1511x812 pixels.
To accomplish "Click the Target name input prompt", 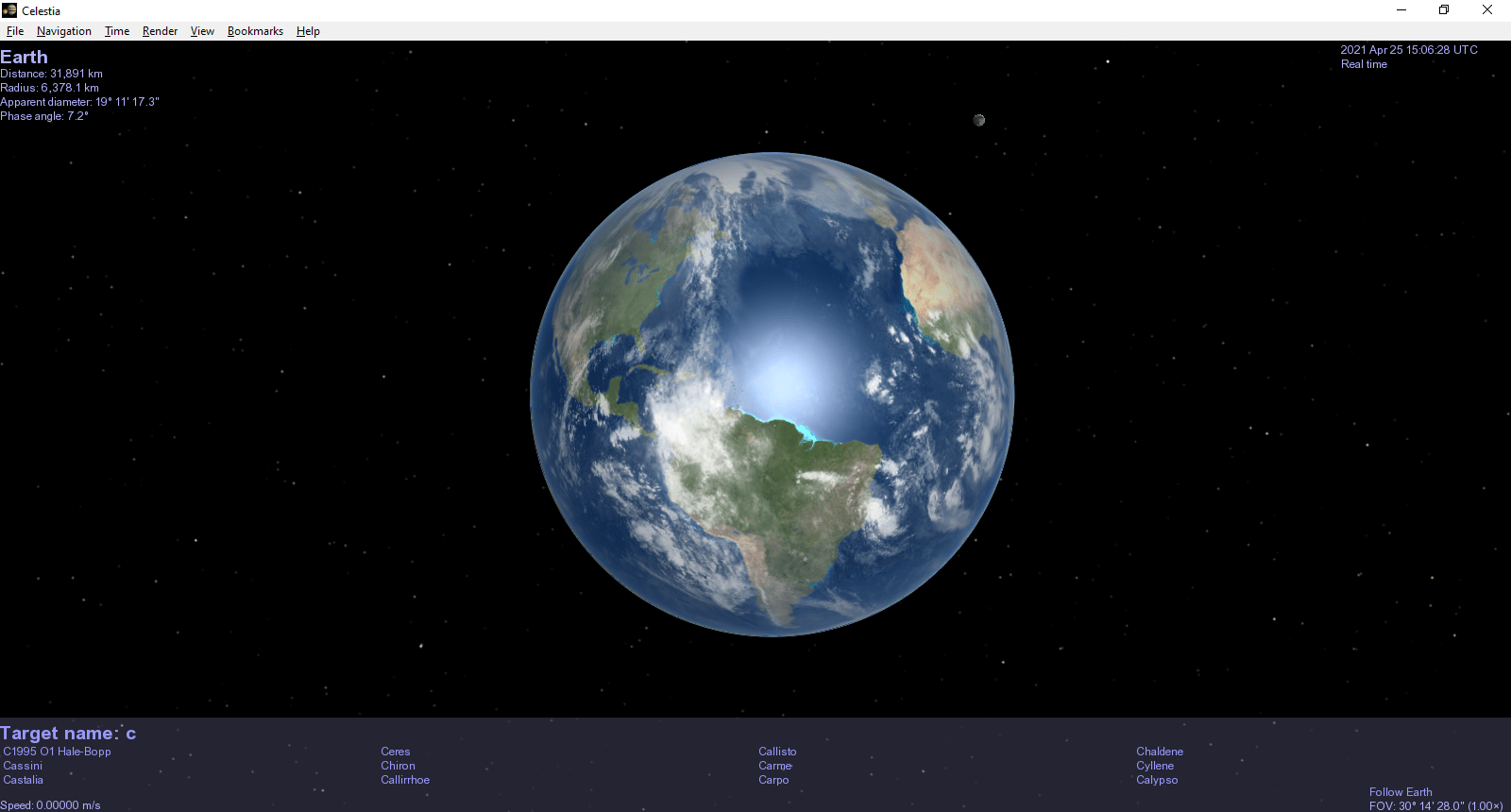I will pos(68,733).
